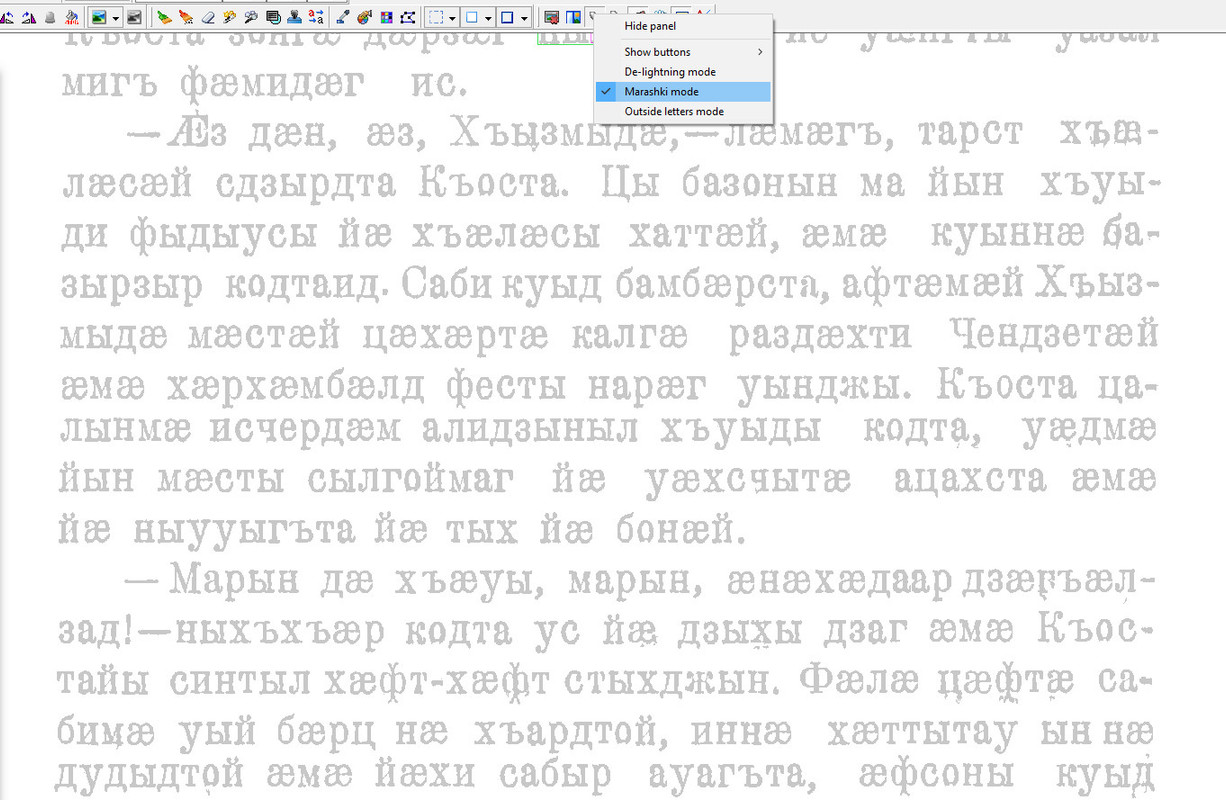
Task: Click the red-blue 'a to a' replace icon
Action: [316, 18]
